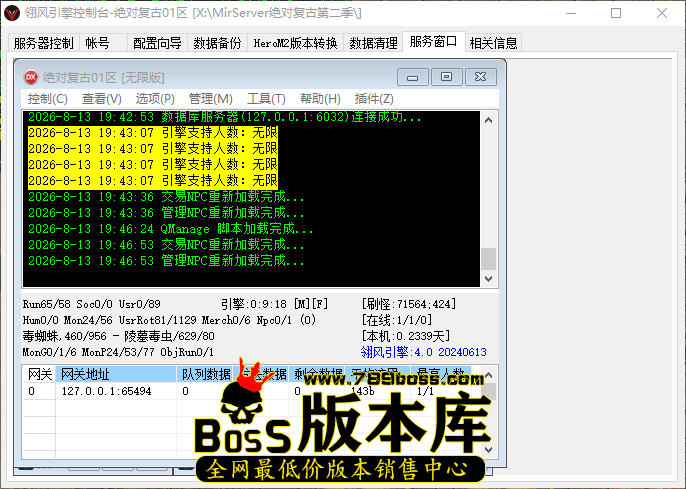
Task: Select the 服务窗口 tab
Action: (434, 42)
